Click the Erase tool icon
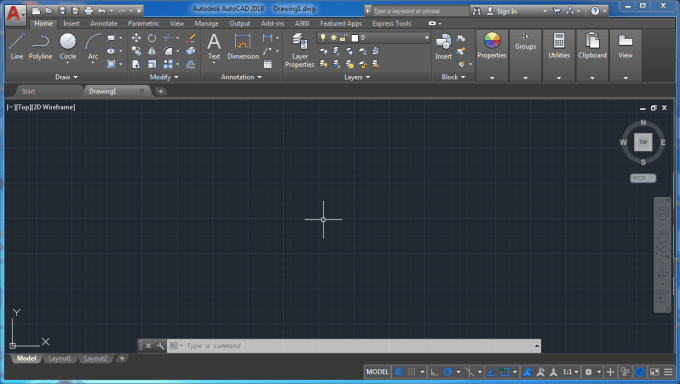 point(190,38)
